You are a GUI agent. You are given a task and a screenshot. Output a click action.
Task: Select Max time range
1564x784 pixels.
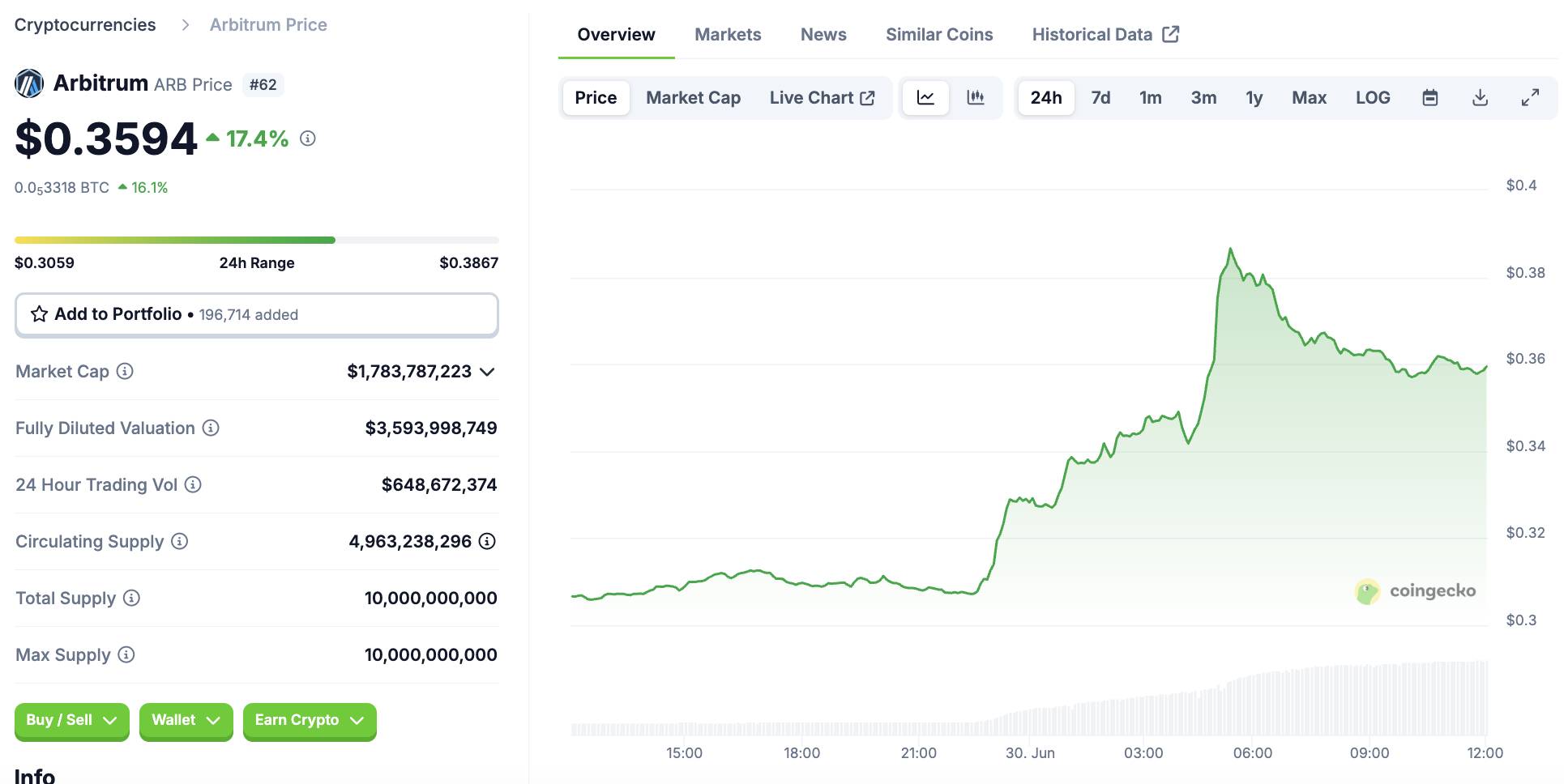coord(1309,98)
